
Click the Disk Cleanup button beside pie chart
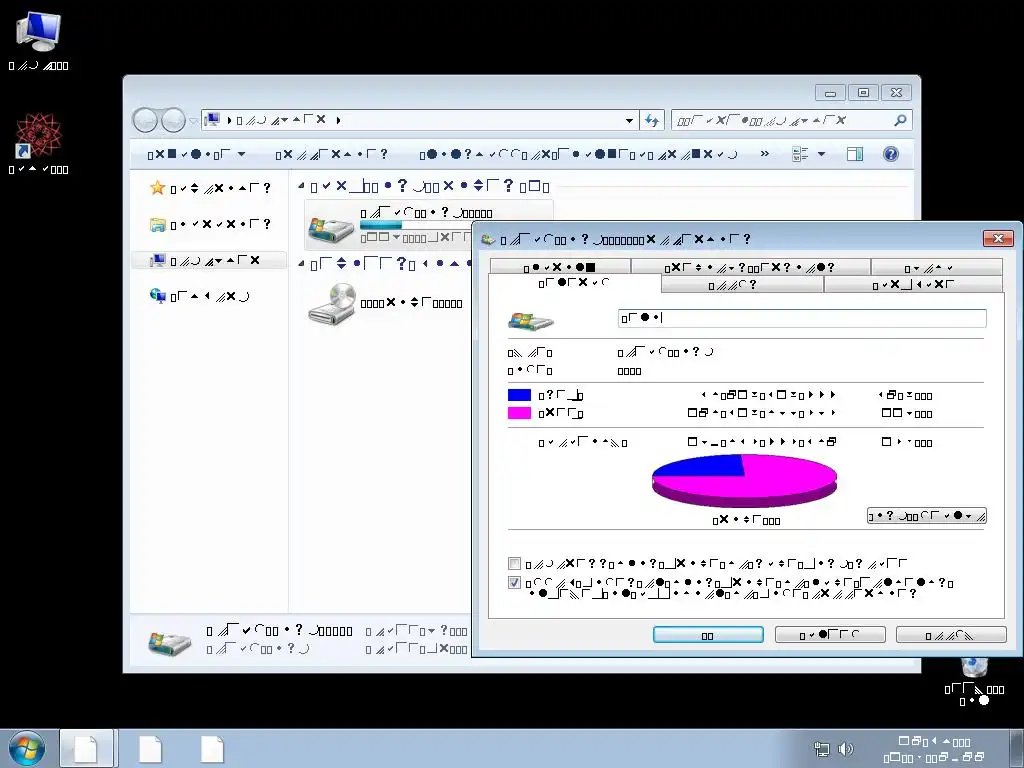click(926, 515)
